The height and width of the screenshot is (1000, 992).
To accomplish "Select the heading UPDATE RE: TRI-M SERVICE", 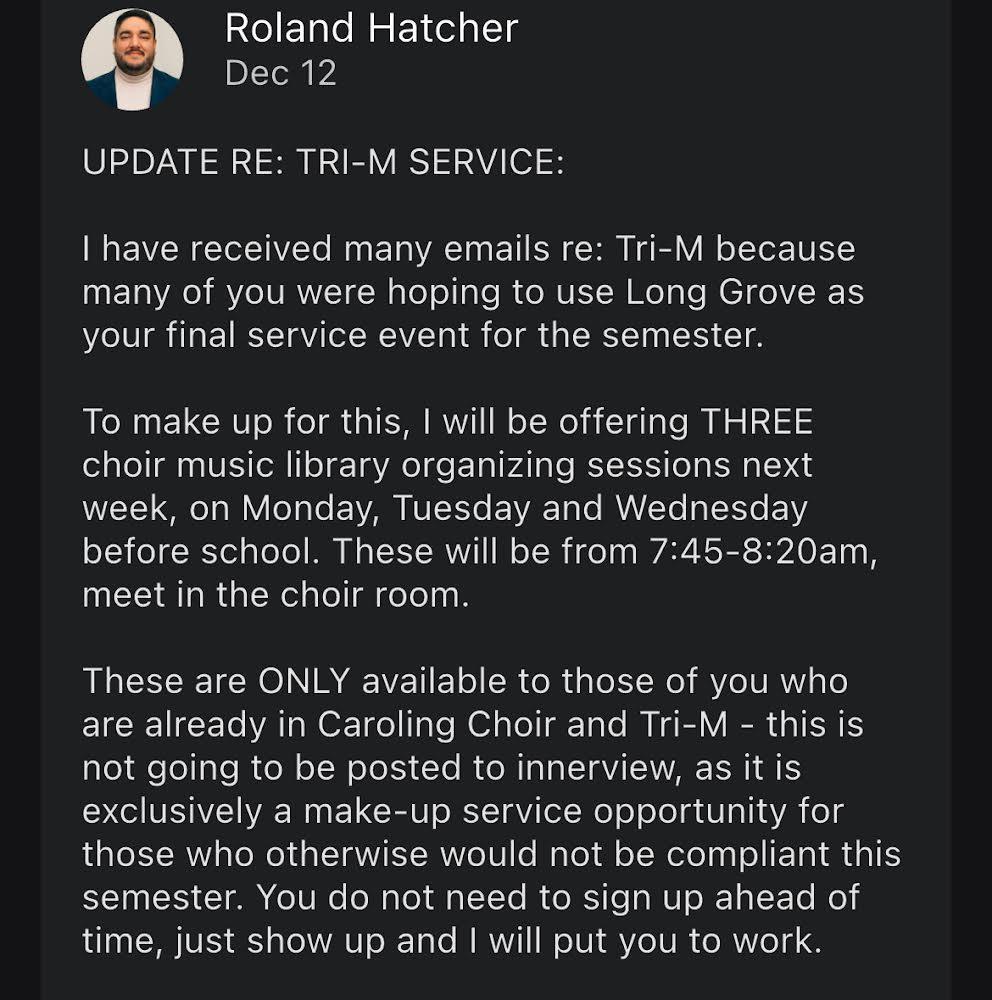I will [323, 162].
